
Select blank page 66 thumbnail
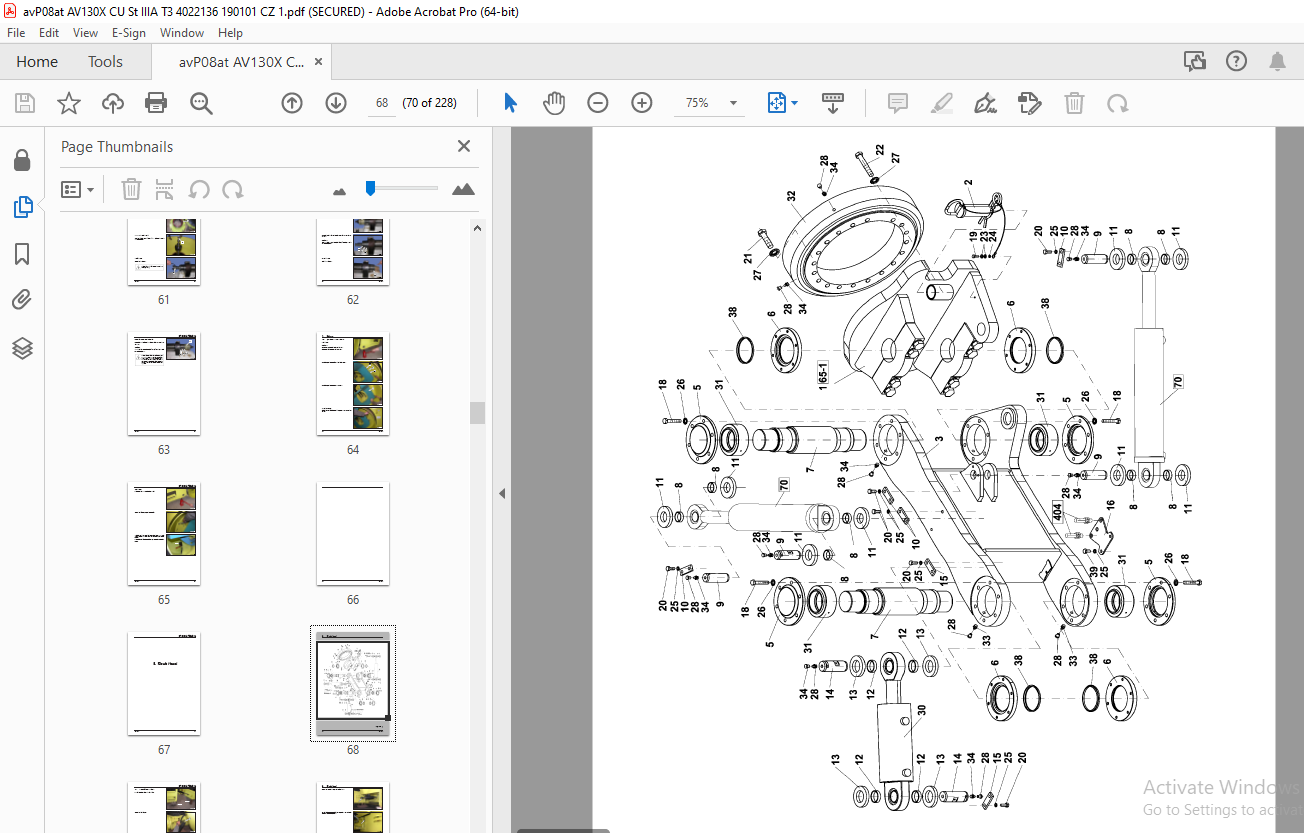coord(353,534)
